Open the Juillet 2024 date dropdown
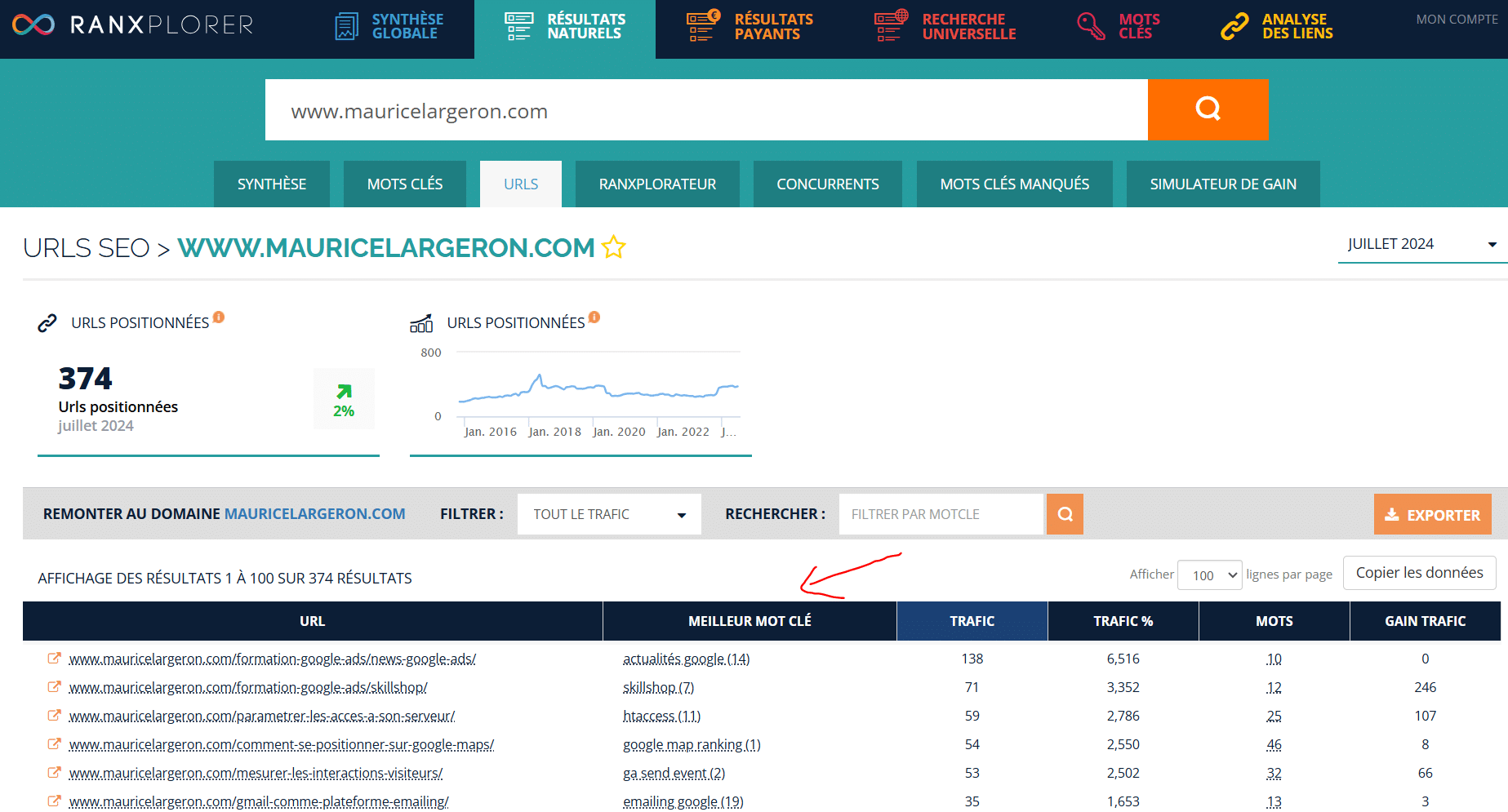The image size is (1508, 812). (x=1419, y=244)
